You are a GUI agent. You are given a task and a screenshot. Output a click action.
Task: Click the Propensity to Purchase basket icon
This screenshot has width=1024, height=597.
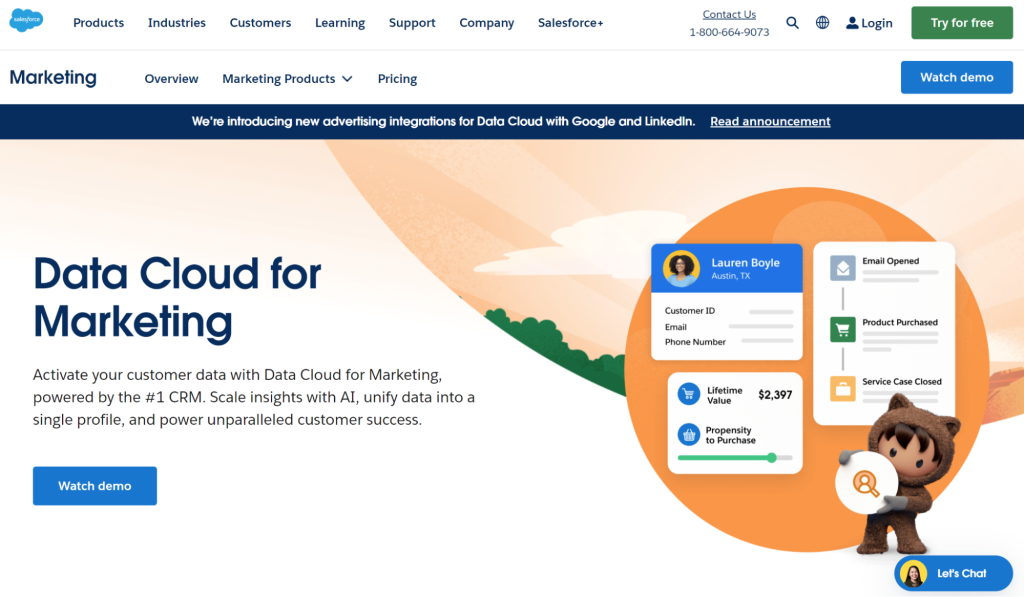point(688,434)
